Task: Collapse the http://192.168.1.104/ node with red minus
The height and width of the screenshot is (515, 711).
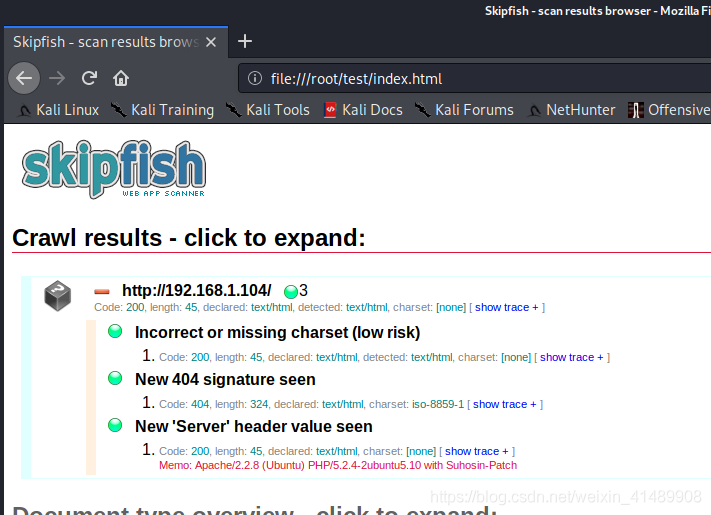Action: (x=102, y=292)
